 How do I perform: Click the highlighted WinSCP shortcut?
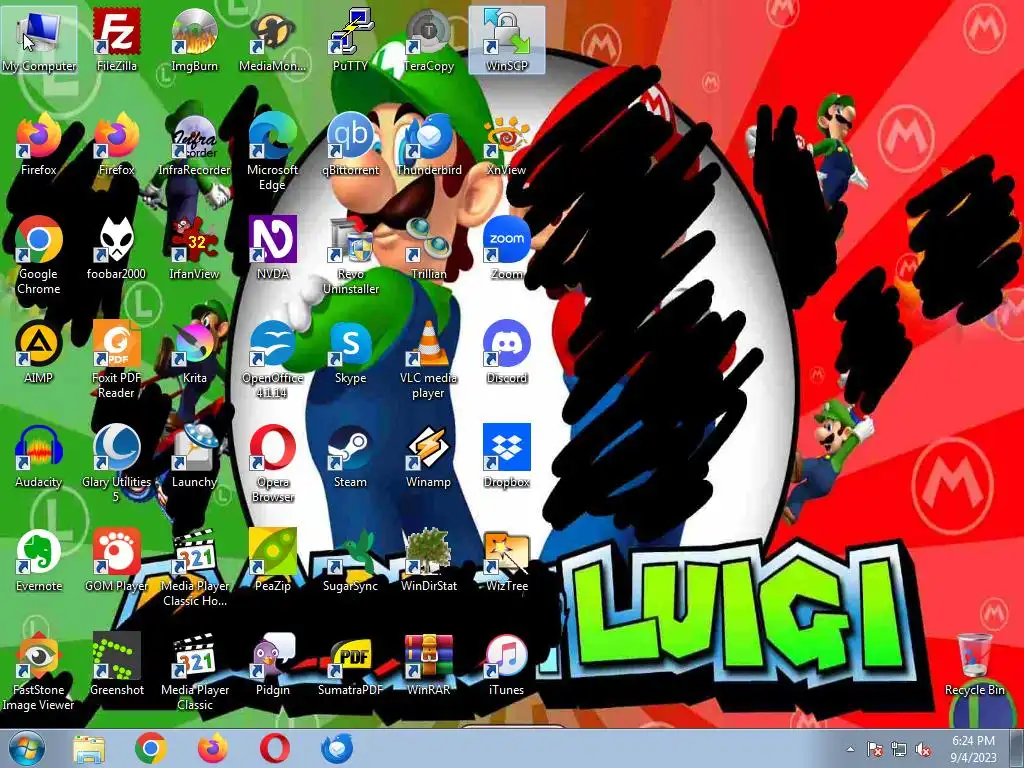pos(507,40)
